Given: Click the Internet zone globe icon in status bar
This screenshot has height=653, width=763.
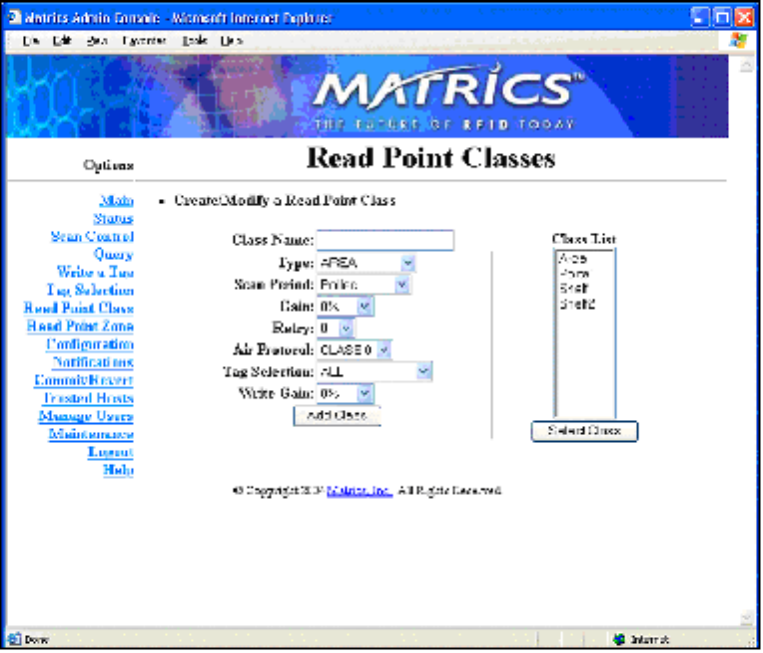Looking at the screenshot, I should click(619, 640).
